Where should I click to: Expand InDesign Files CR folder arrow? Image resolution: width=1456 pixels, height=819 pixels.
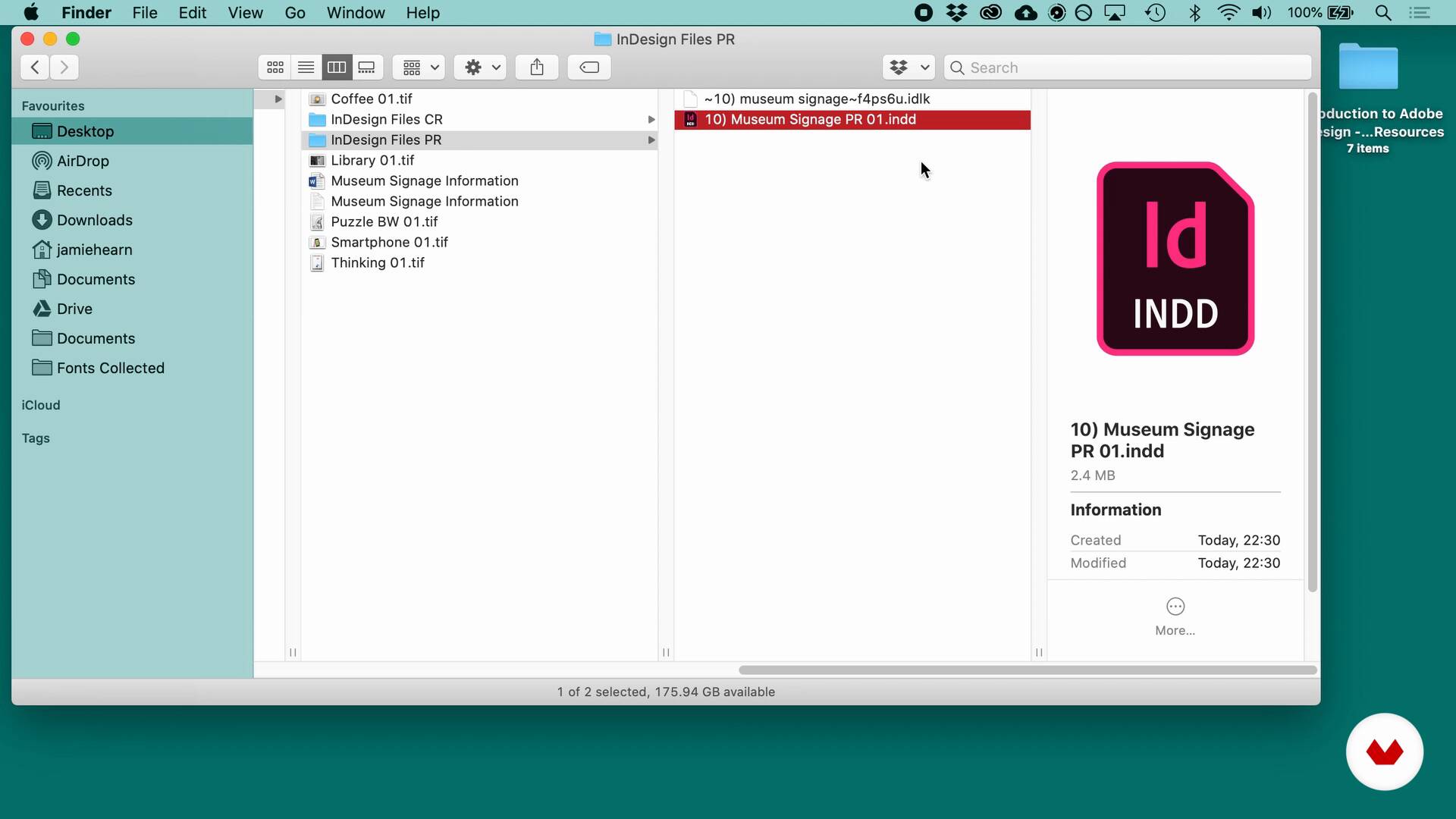pos(651,119)
